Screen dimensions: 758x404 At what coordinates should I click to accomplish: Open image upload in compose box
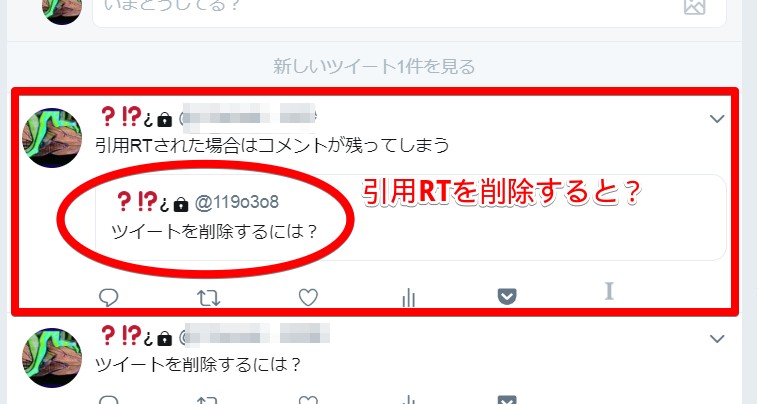coord(695,6)
